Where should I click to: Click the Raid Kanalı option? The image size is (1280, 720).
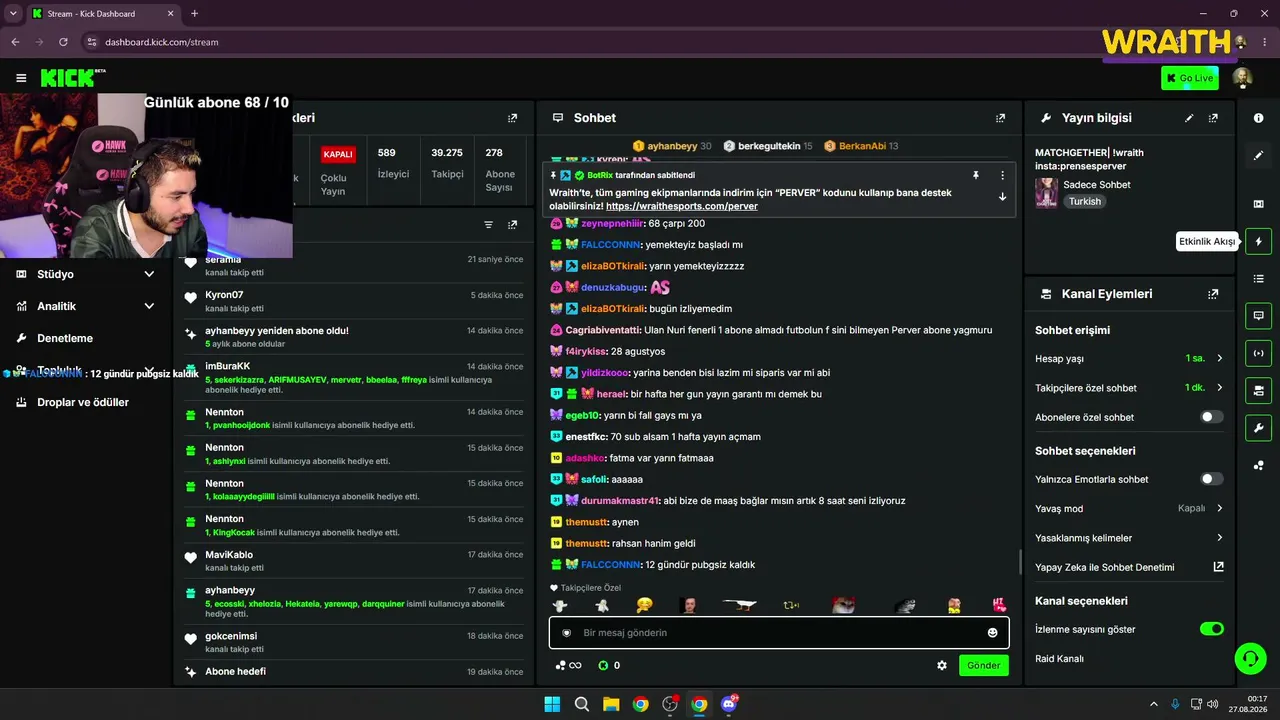(x=1059, y=659)
